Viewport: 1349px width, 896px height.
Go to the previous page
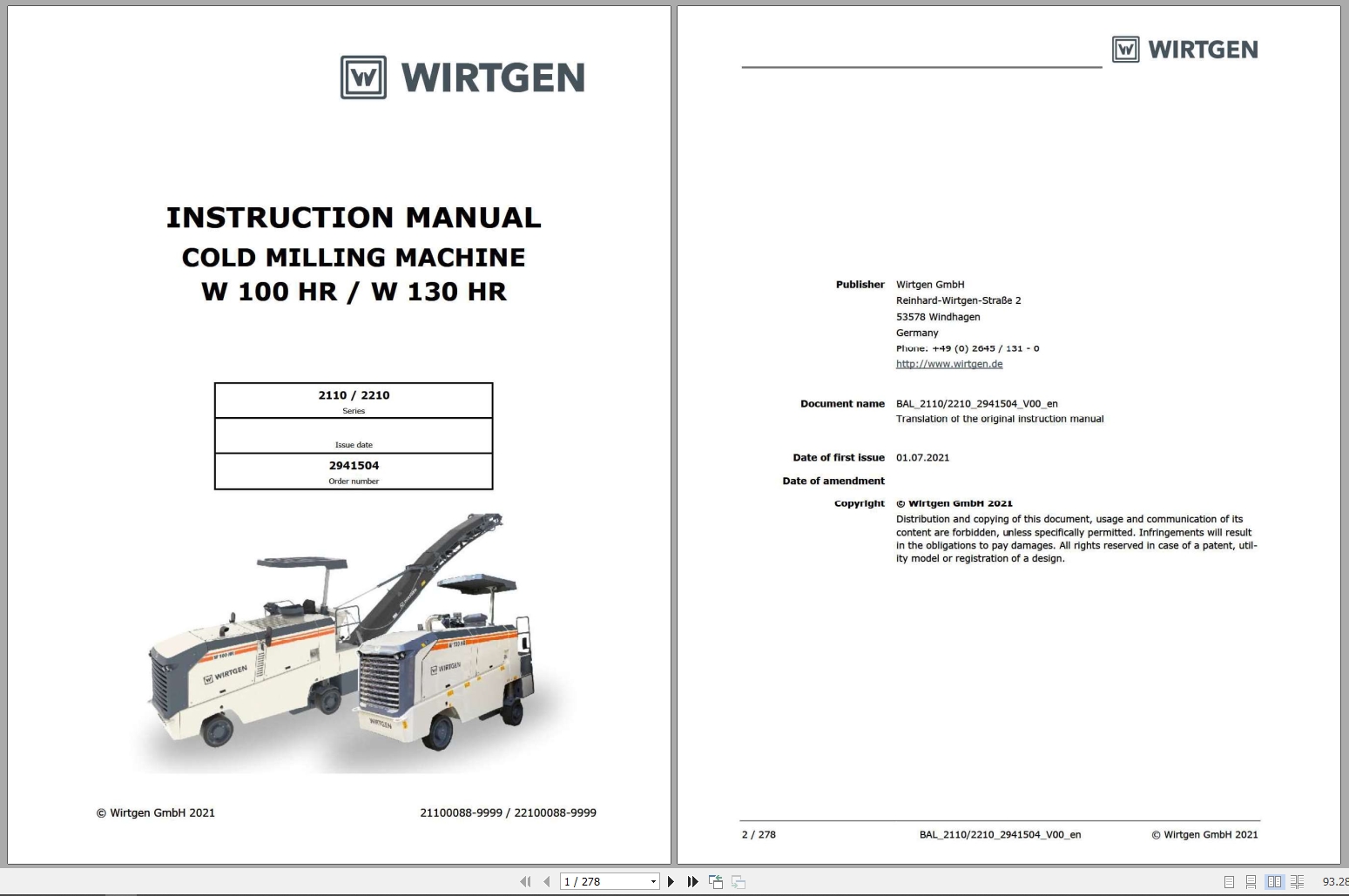(546, 881)
